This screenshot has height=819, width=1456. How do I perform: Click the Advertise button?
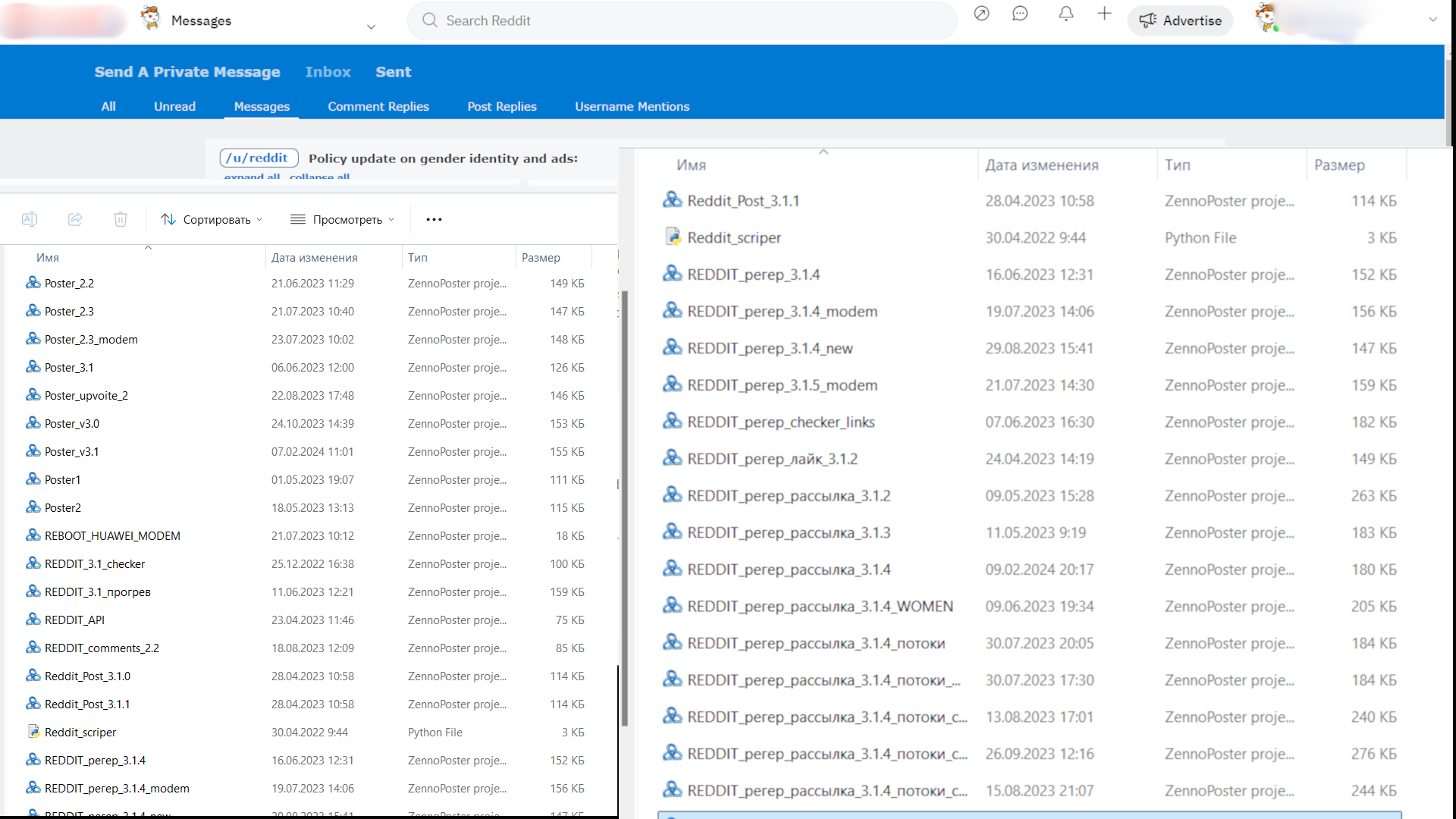(1180, 20)
